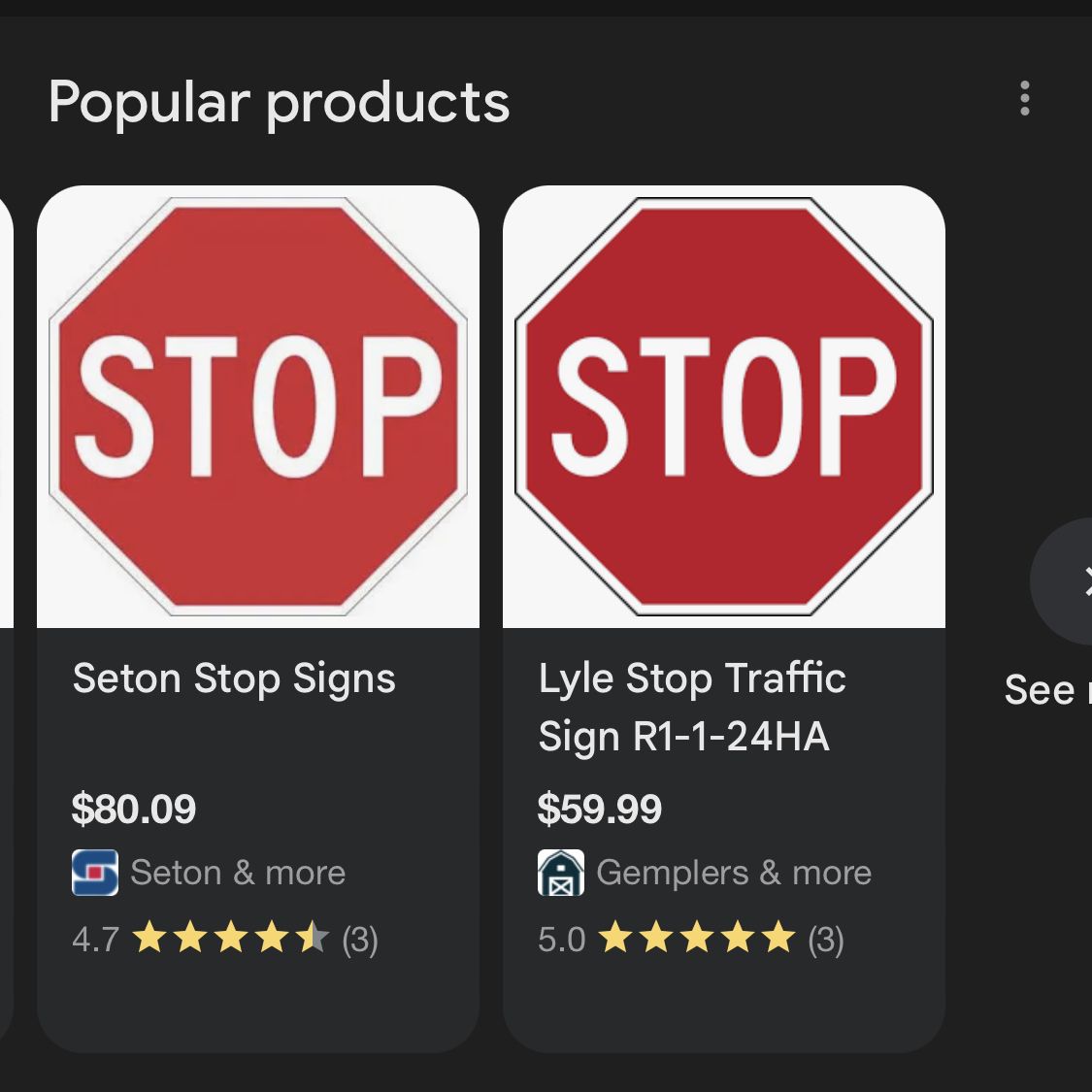
Task: Click the star rating under Seton Stop Signs
Action: pyautogui.click(x=230, y=938)
